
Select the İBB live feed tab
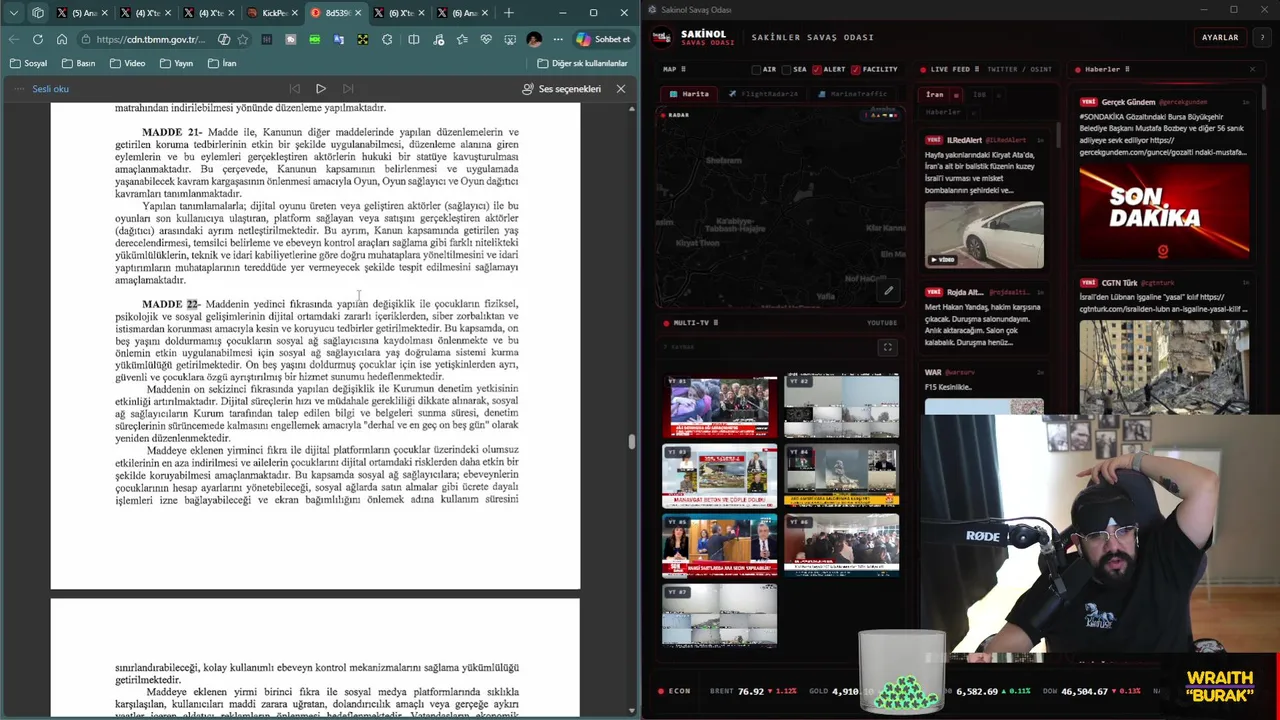coord(980,95)
